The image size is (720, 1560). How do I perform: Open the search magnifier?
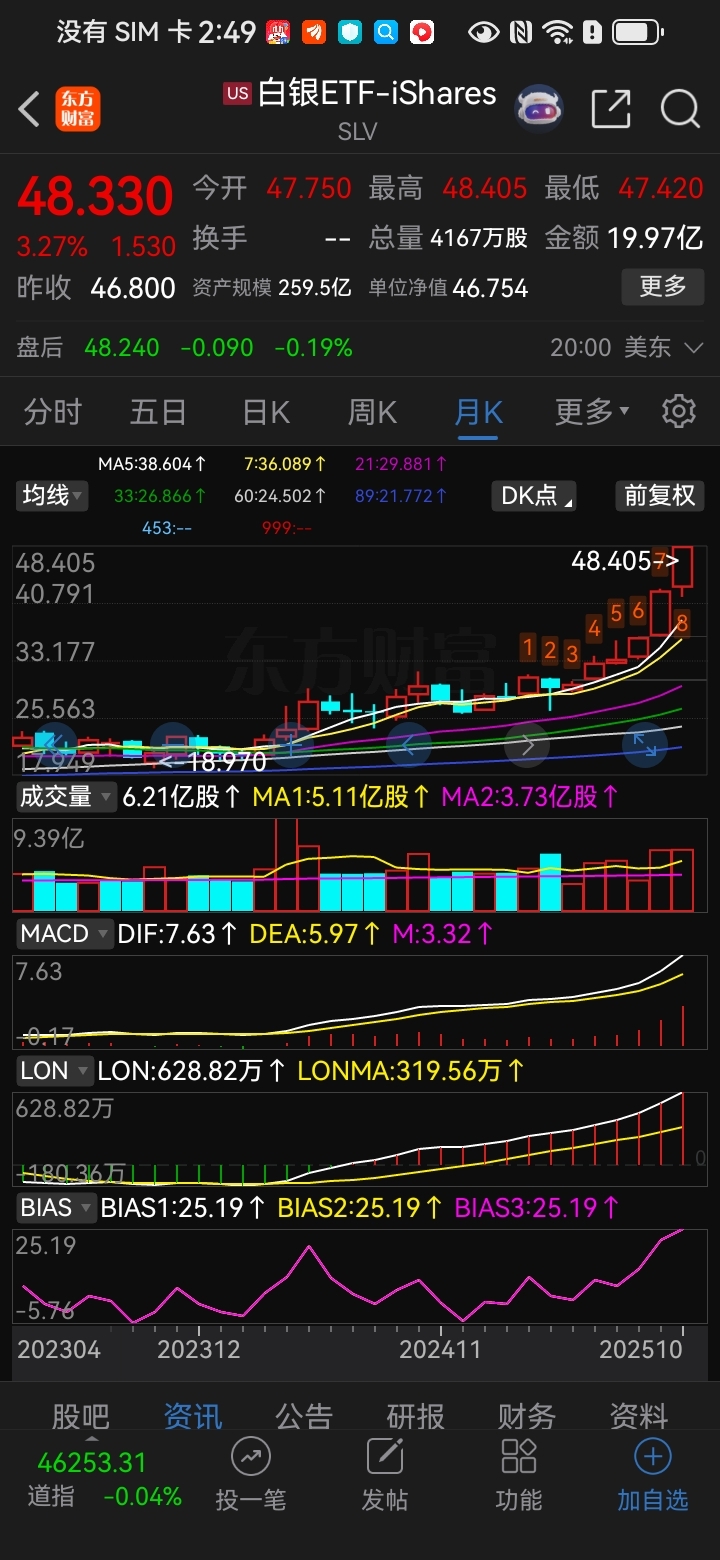681,108
